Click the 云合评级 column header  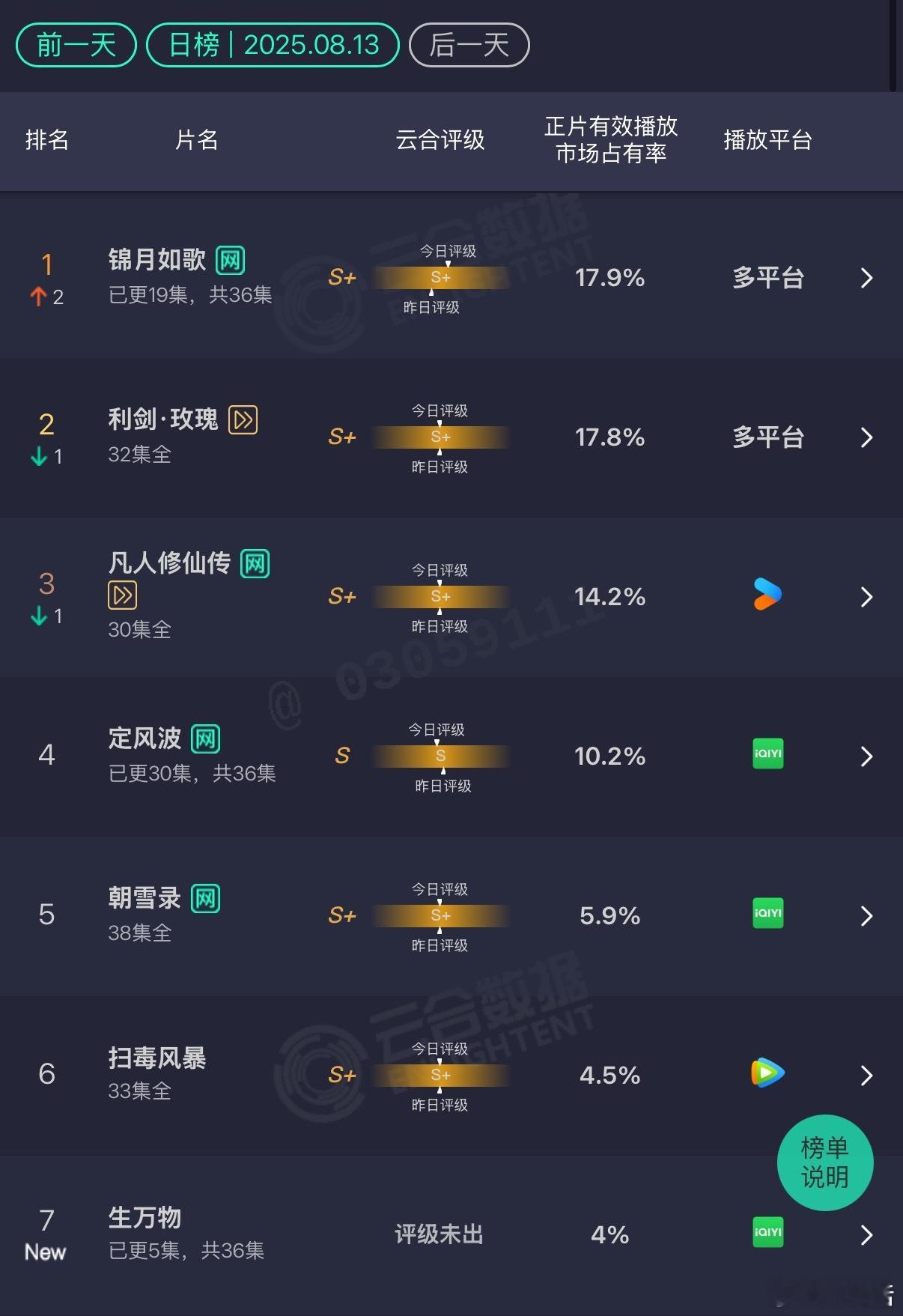point(440,139)
